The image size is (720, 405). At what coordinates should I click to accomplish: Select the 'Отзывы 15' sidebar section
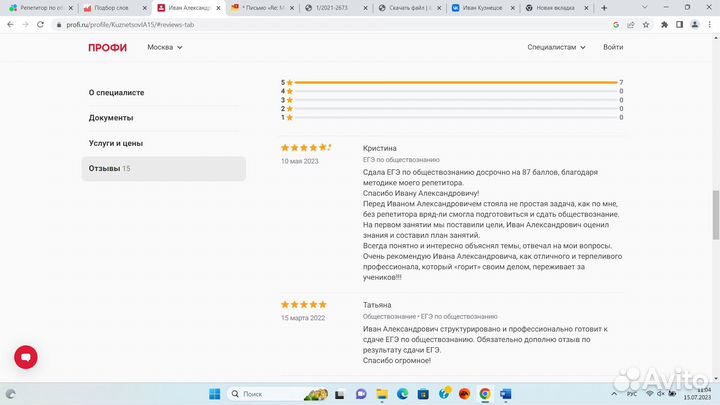pyautogui.click(x=163, y=169)
